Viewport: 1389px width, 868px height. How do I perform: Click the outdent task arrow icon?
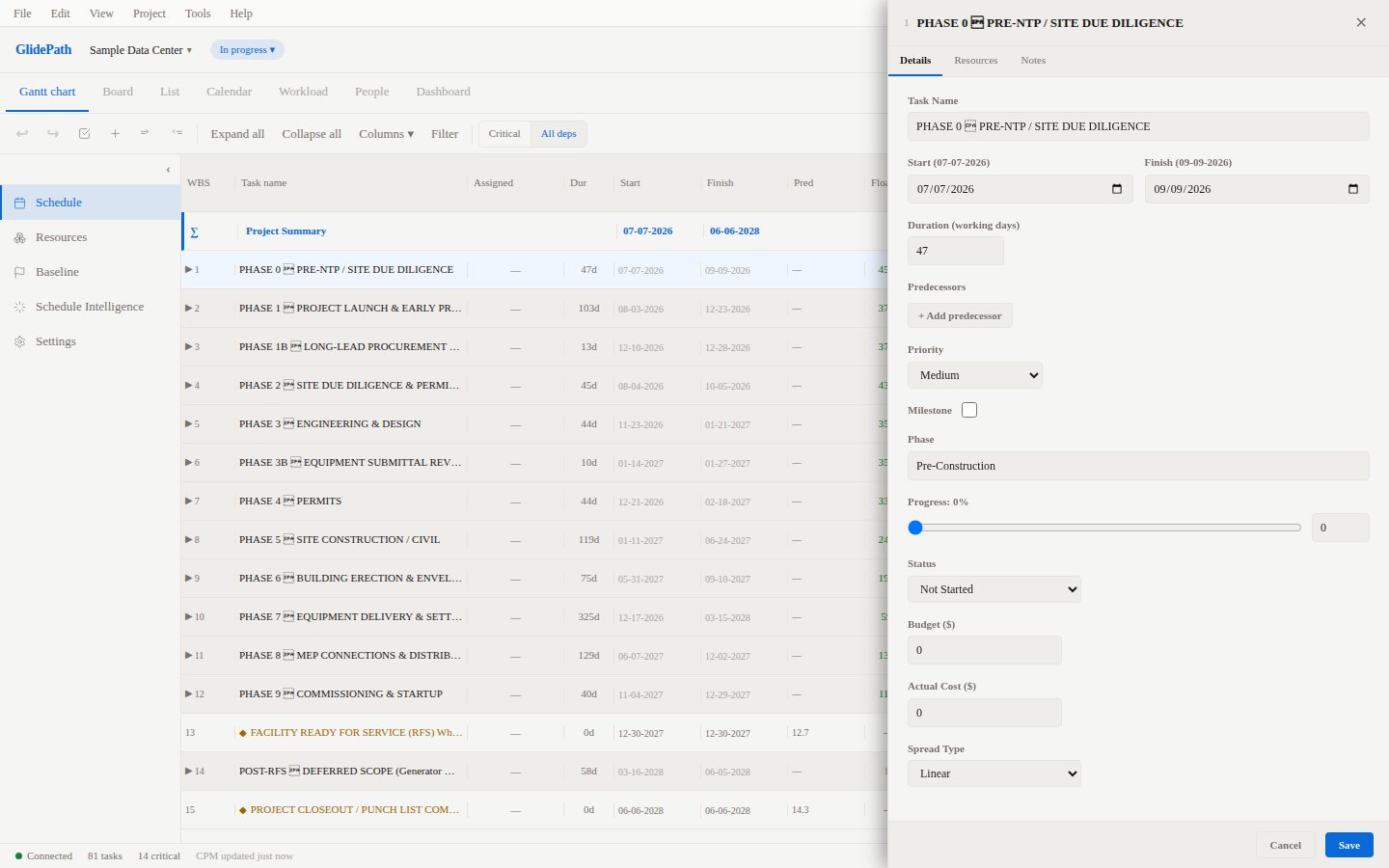[x=177, y=133]
